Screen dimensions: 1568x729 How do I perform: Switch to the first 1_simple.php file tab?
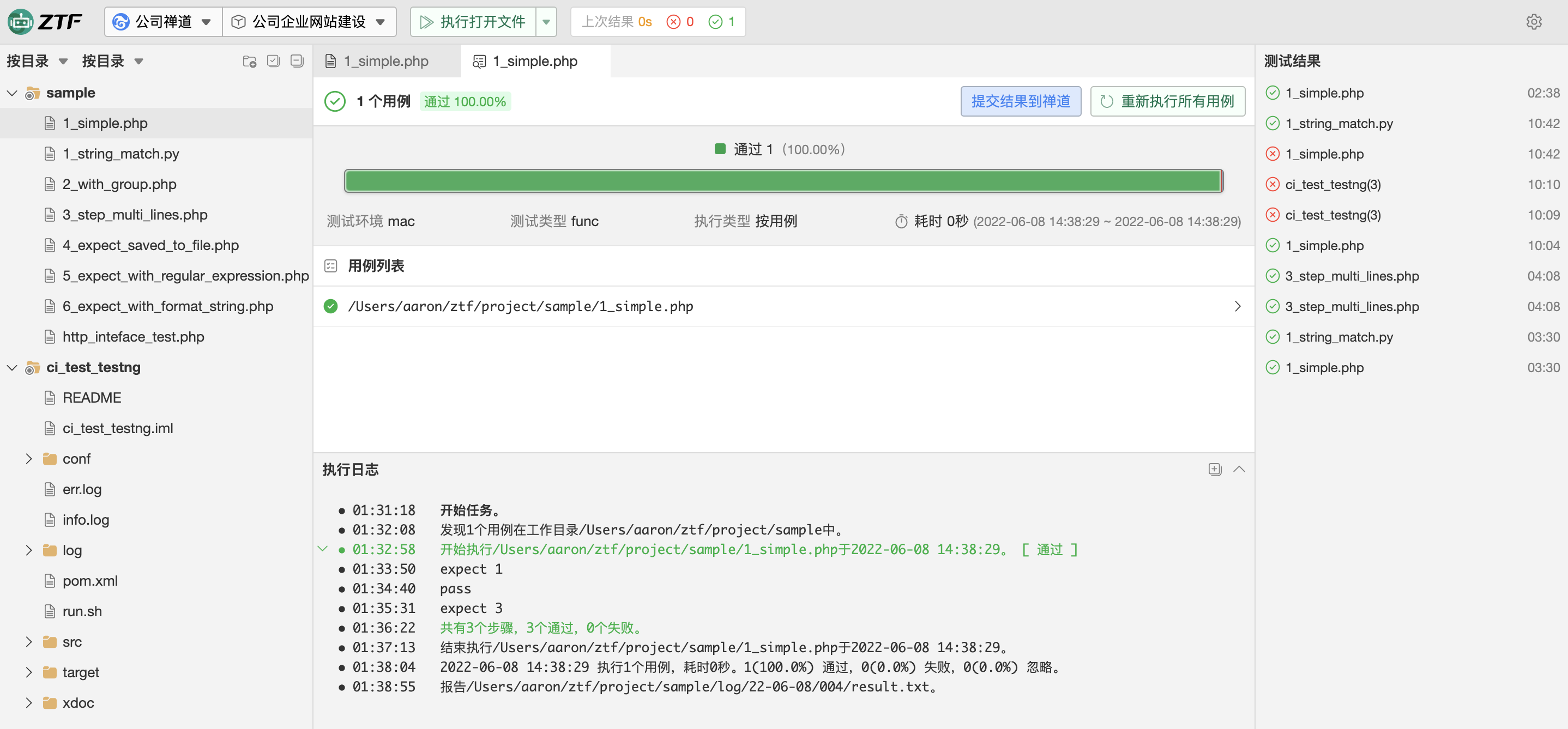point(386,61)
